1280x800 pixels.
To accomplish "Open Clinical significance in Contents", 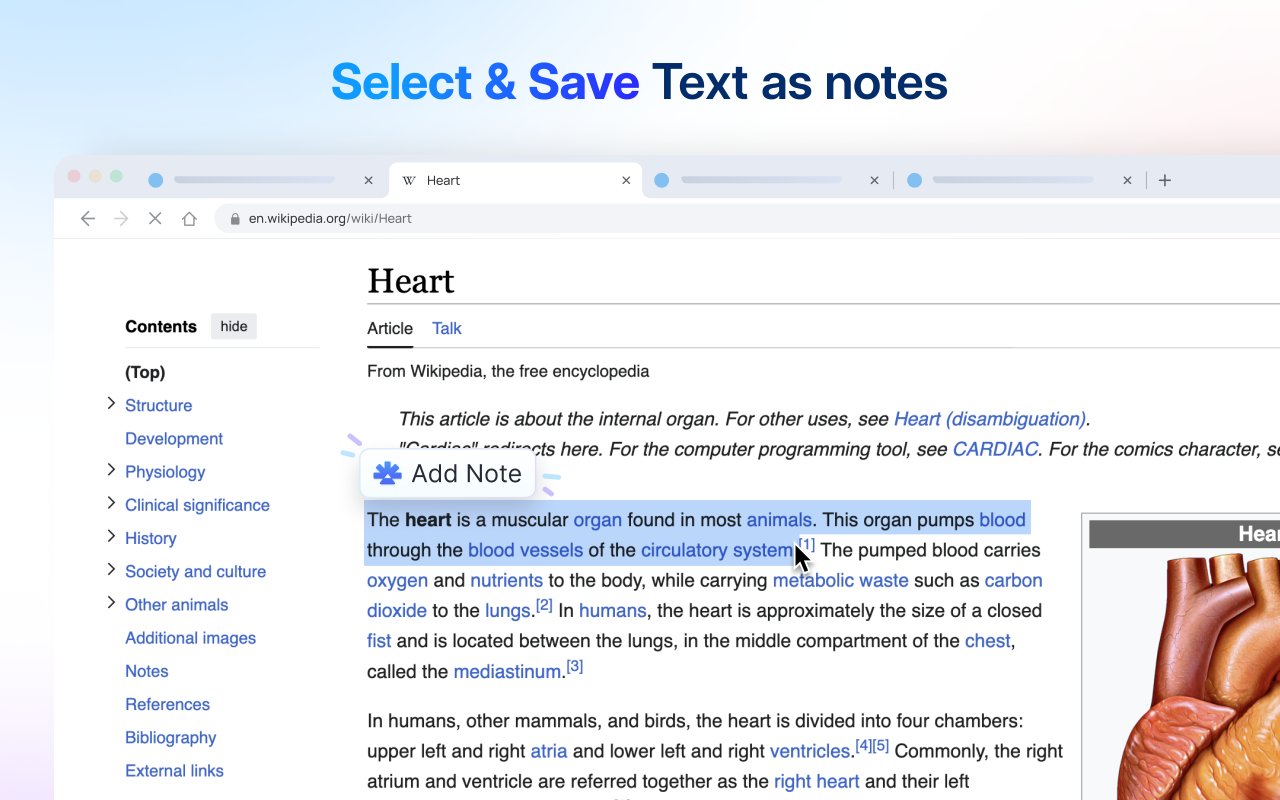I will click(197, 505).
